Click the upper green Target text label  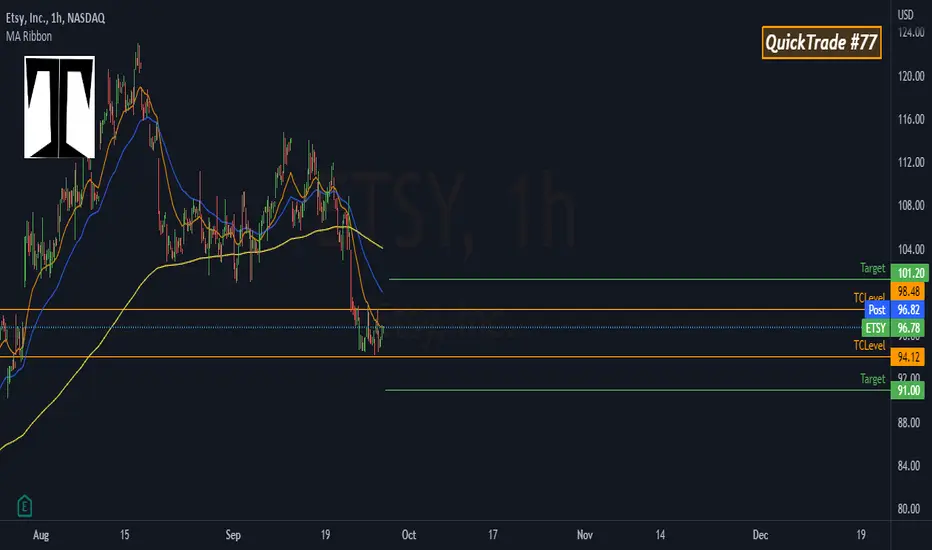pos(873,268)
